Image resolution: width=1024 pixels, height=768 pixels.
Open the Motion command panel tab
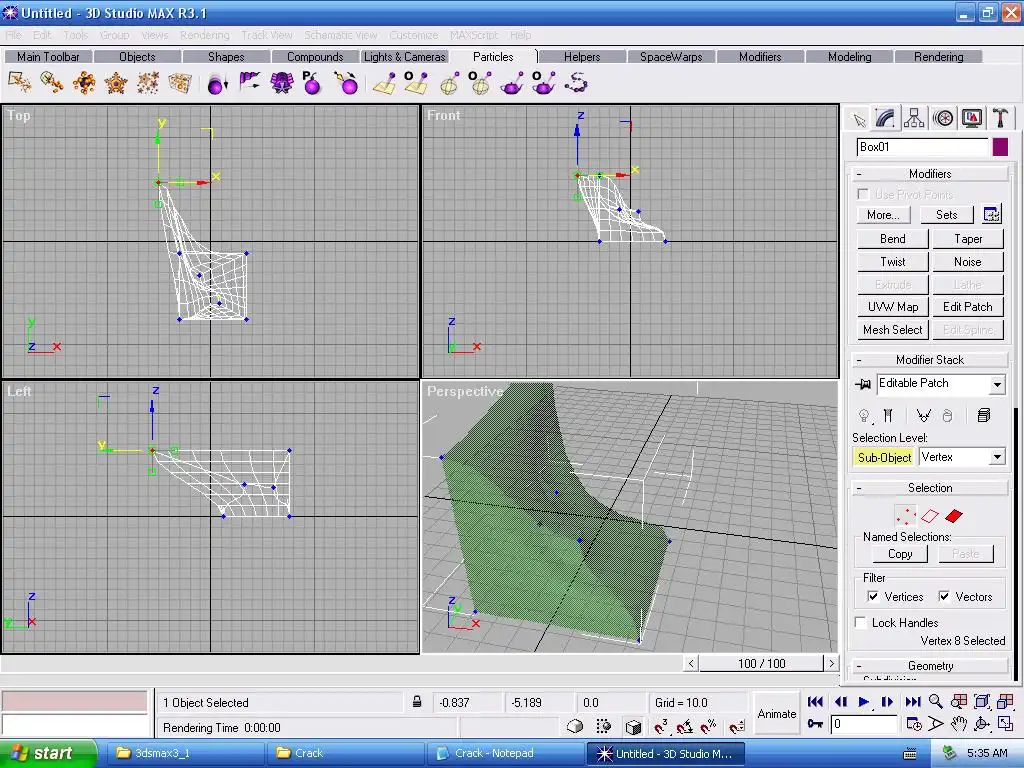[x=943, y=119]
